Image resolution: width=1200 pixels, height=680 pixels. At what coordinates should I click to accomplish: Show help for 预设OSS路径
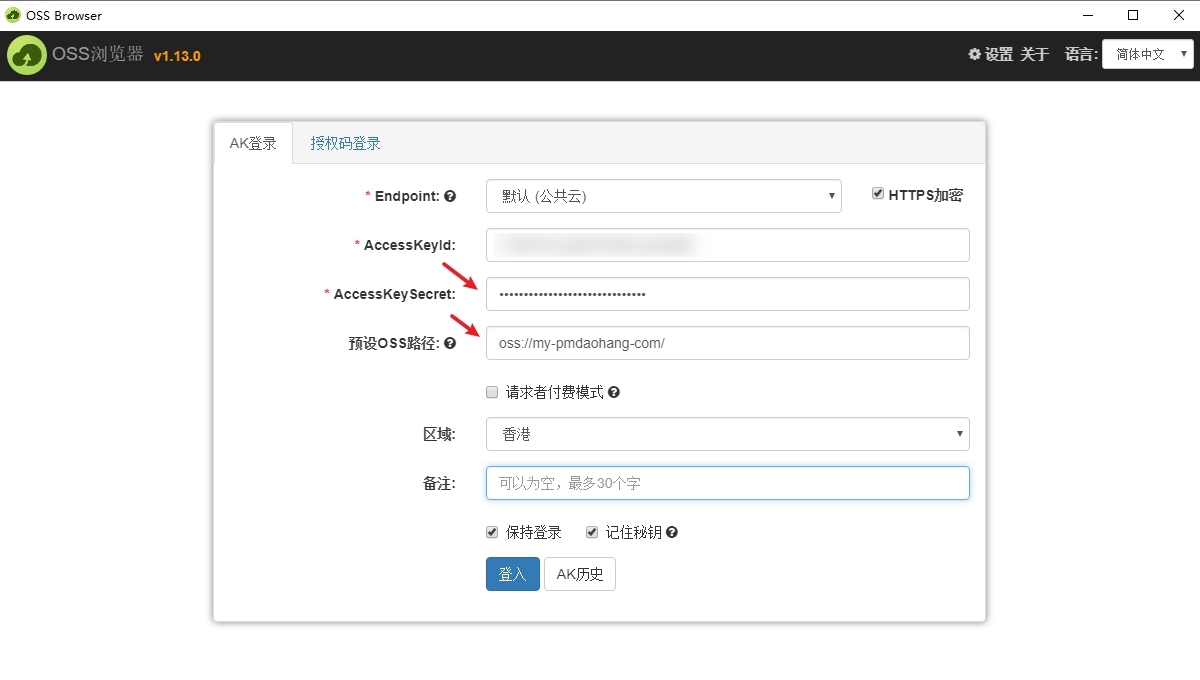pos(450,343)
